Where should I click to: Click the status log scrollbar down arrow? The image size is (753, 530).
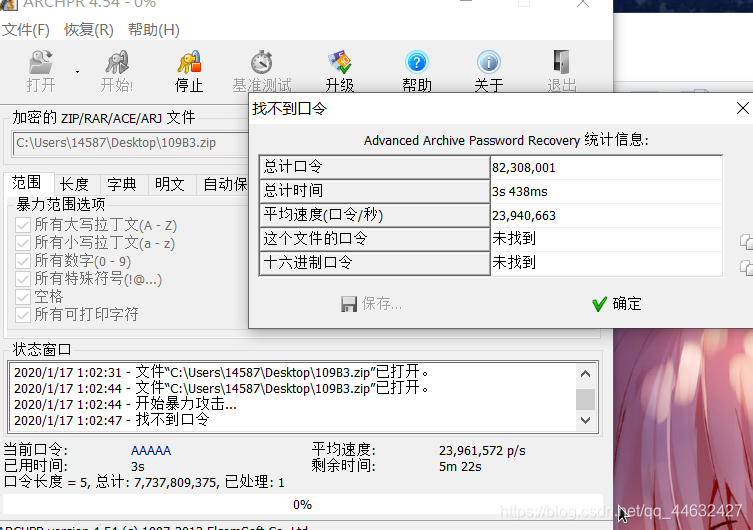[585, 421]
